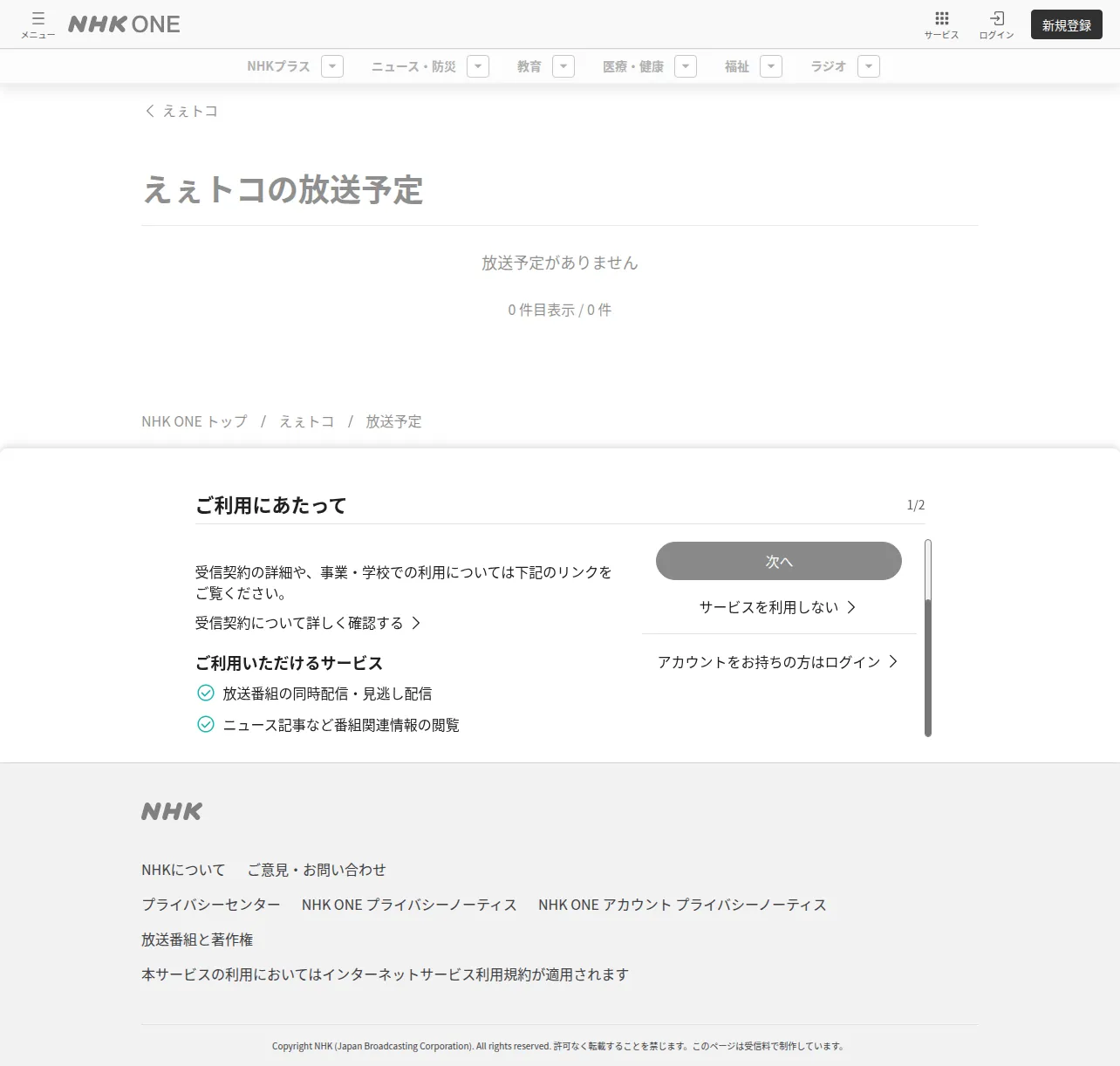This screenshot has width=1120, height=1066.
Task: Click the NHK footer logo
Action: click(172, 811)
